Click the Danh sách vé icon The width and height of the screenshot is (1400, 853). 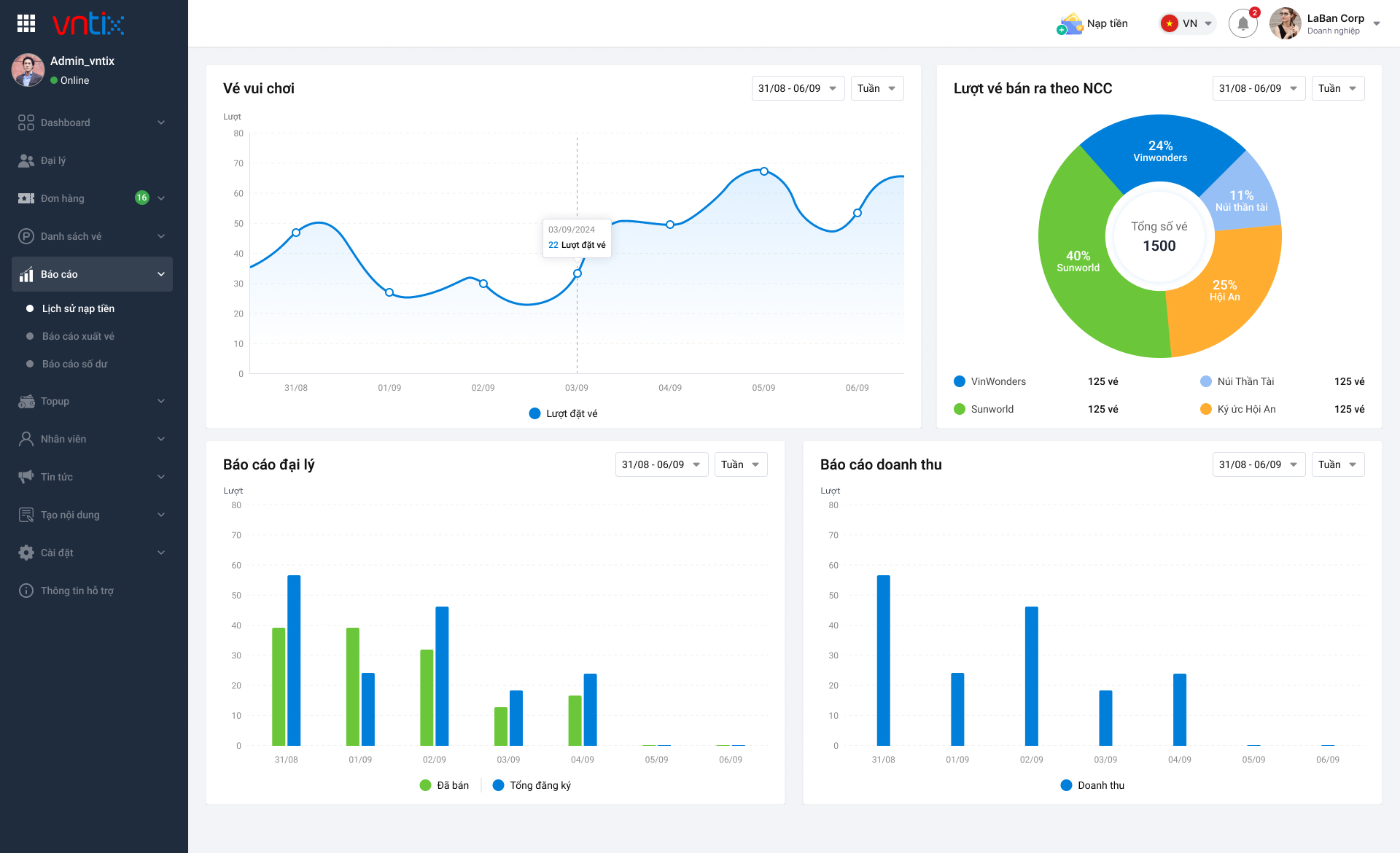click(x=26, y=236)
